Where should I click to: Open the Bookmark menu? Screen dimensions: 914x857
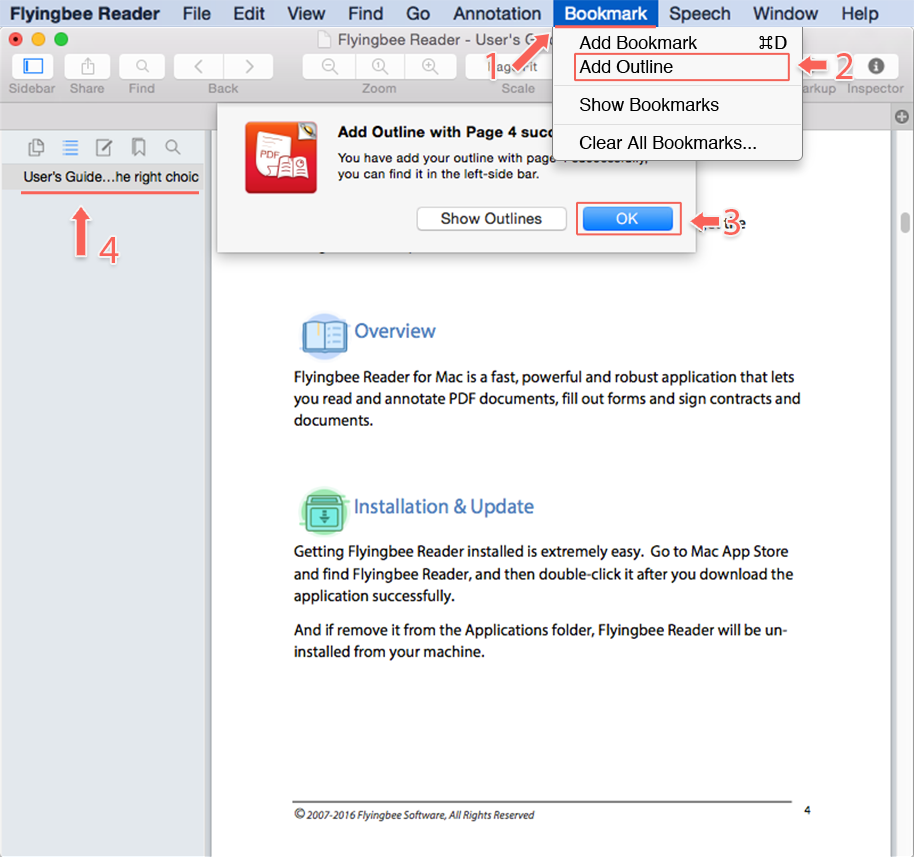tap(606, 13)
